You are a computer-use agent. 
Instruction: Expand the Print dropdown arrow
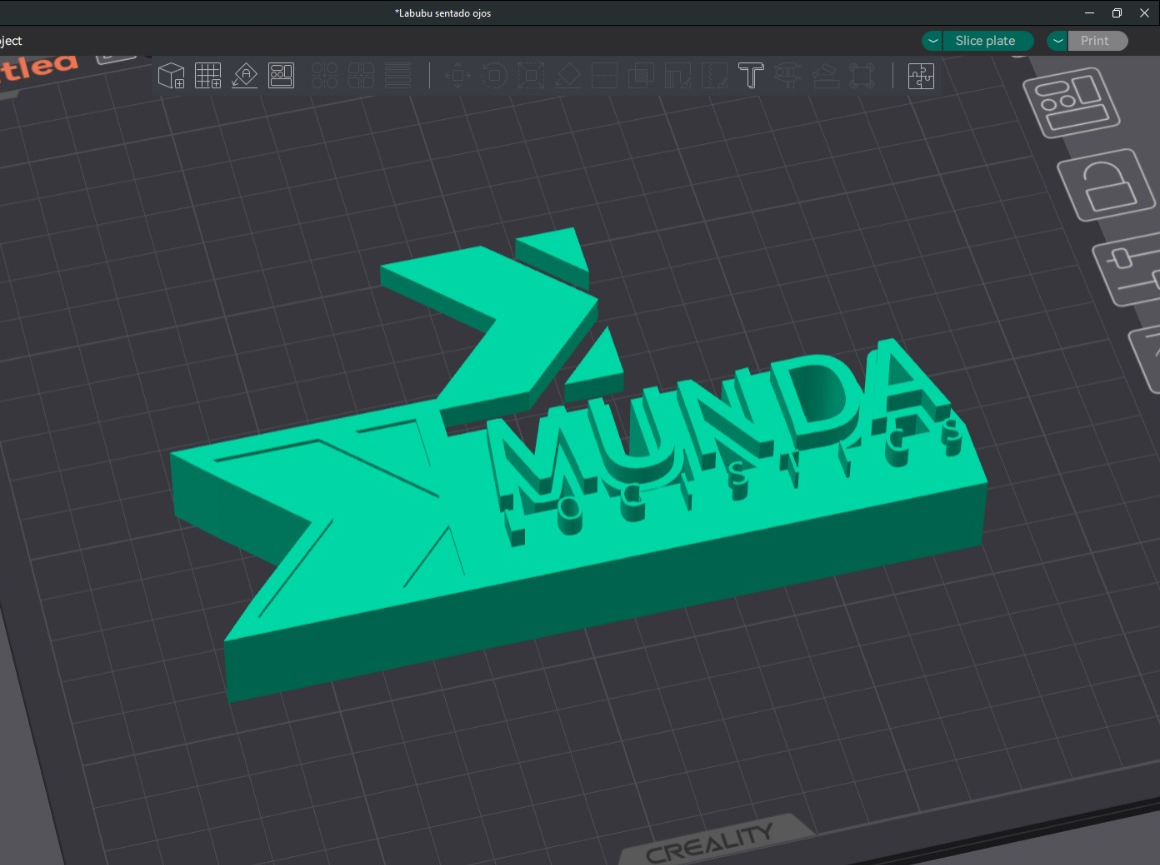tap(1057, 41)
